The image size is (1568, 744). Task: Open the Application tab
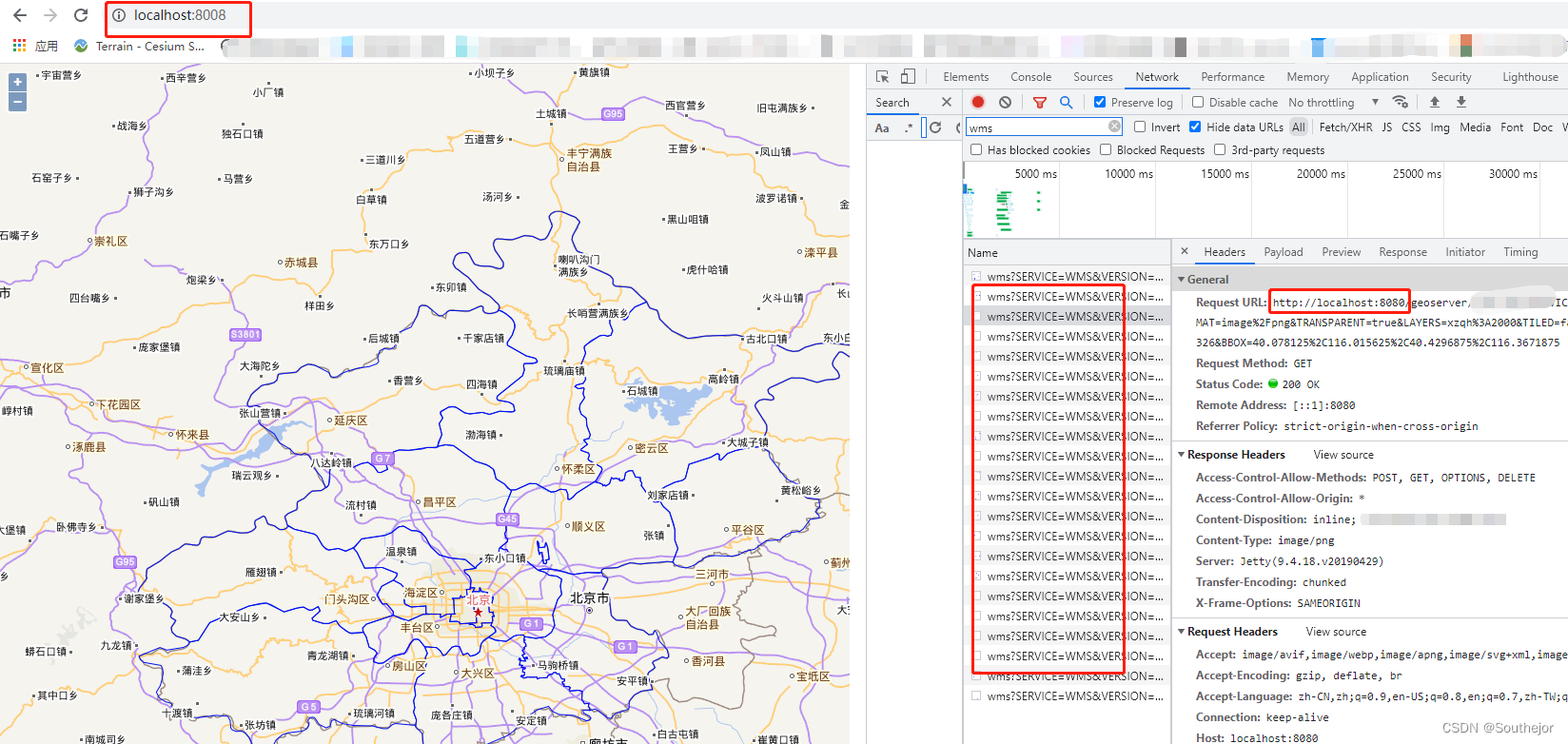[1380, 77]
